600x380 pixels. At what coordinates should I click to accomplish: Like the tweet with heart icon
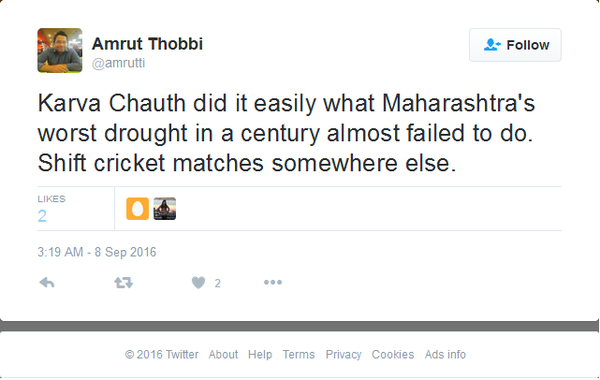[198, 283]
